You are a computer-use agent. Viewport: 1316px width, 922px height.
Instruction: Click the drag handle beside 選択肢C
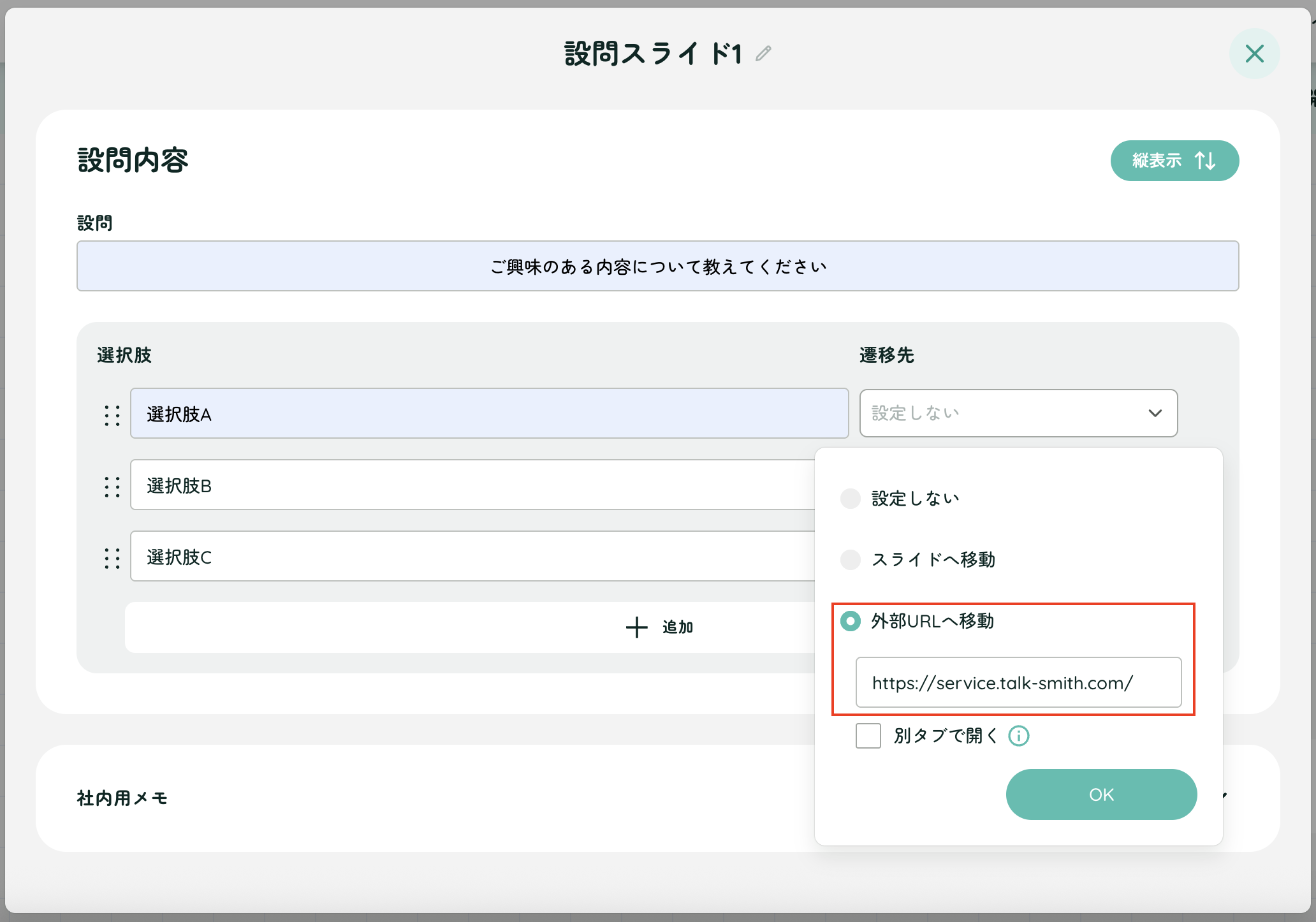(x=112, y=558)
